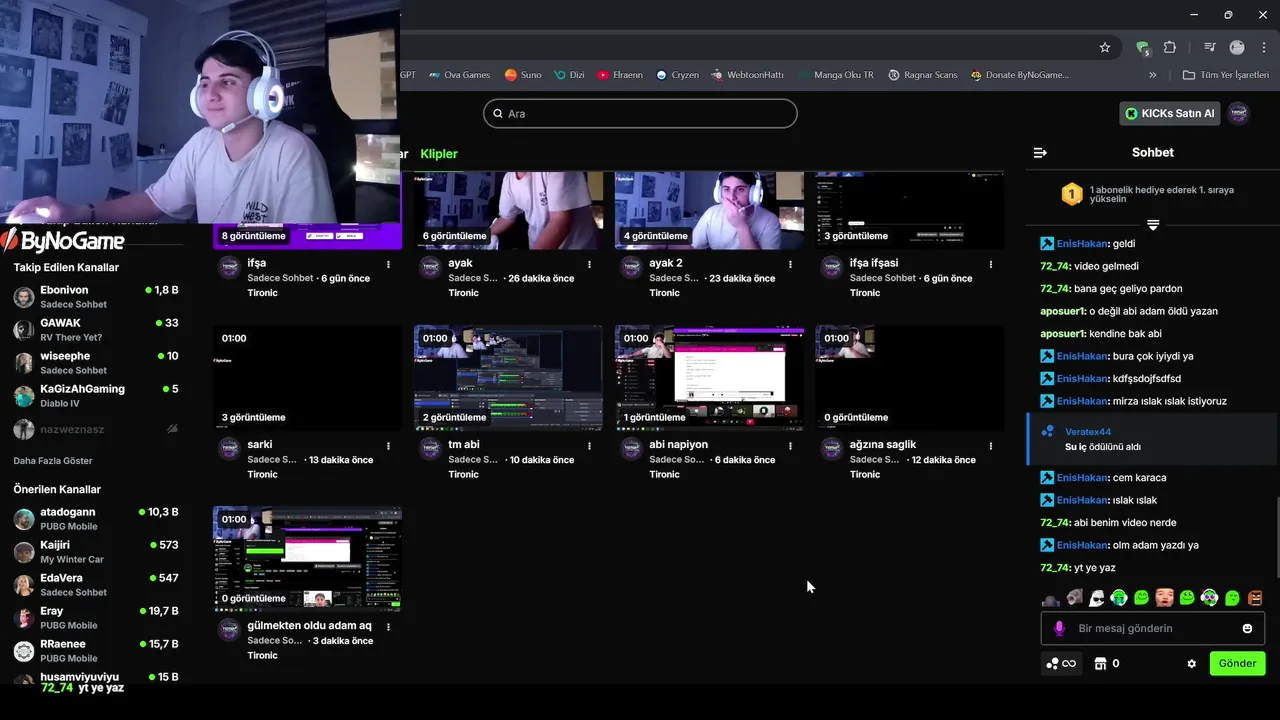Collapse the Sohbet chat panel
Screen dimensions: 1280x720
1040,153
